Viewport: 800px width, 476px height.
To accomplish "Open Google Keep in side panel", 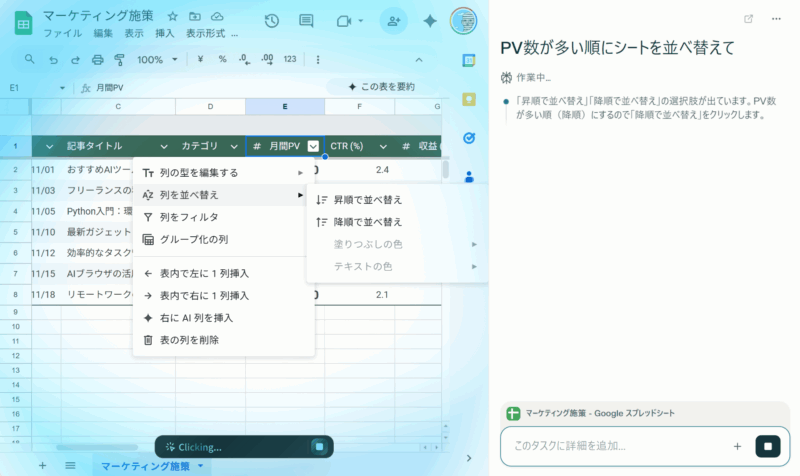I will (x=468, y=99).
